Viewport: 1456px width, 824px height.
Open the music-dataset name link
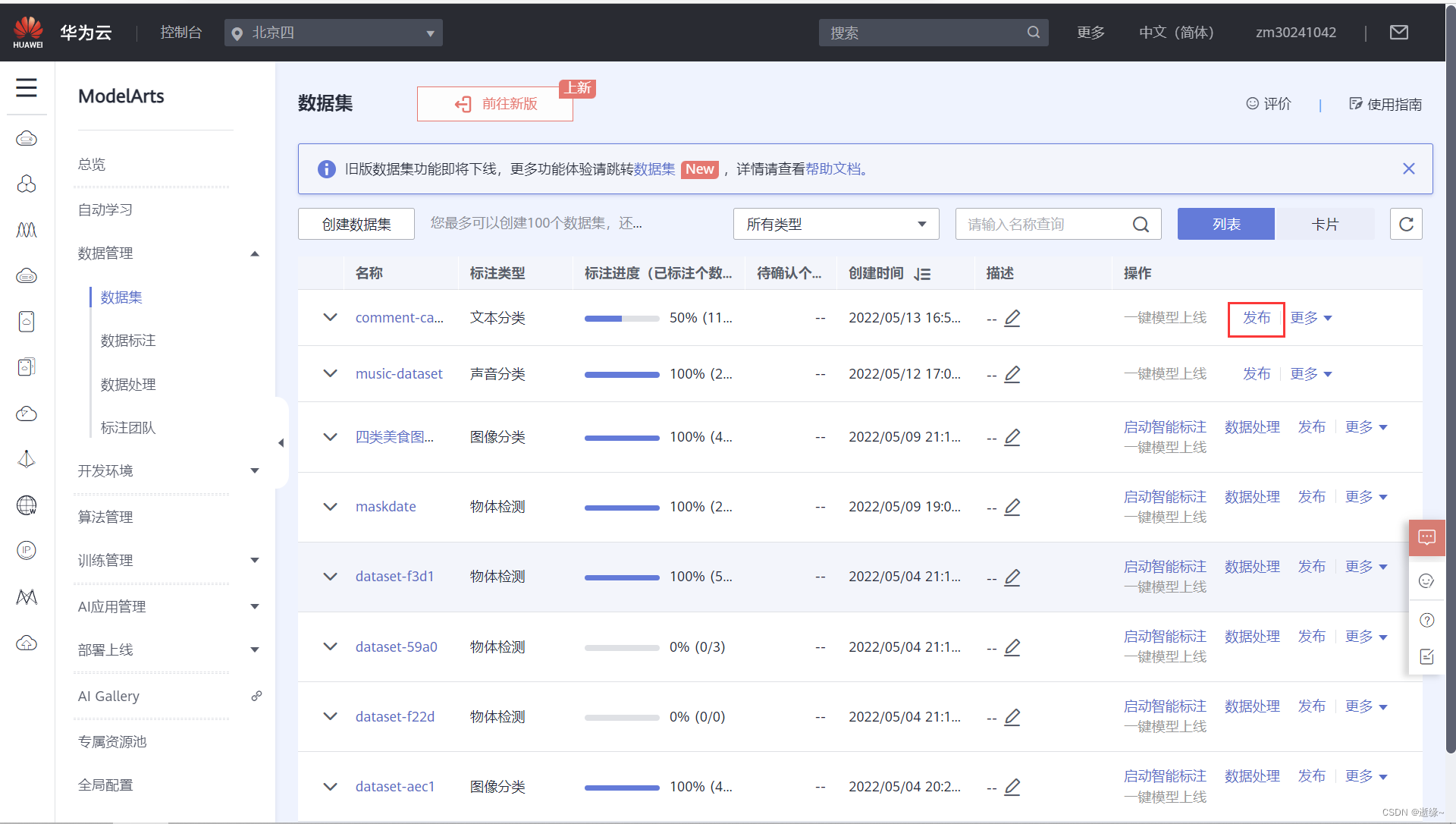point(399,373)
